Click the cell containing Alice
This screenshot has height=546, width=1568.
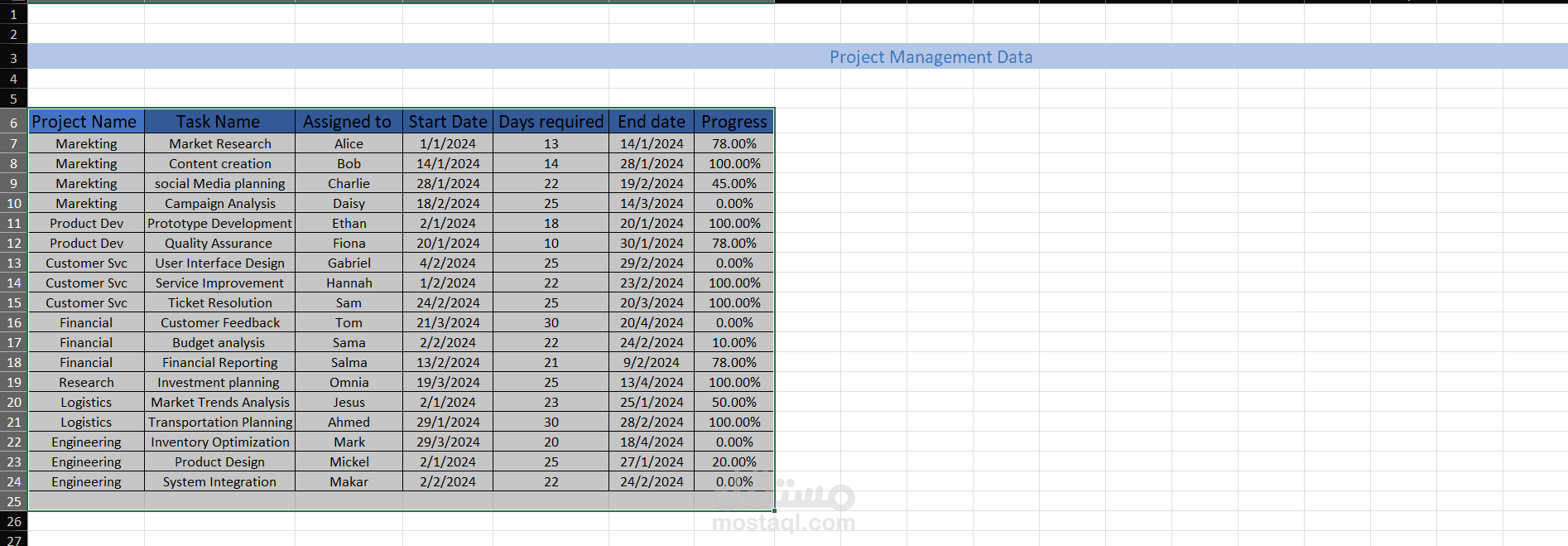tap(349, 143)
